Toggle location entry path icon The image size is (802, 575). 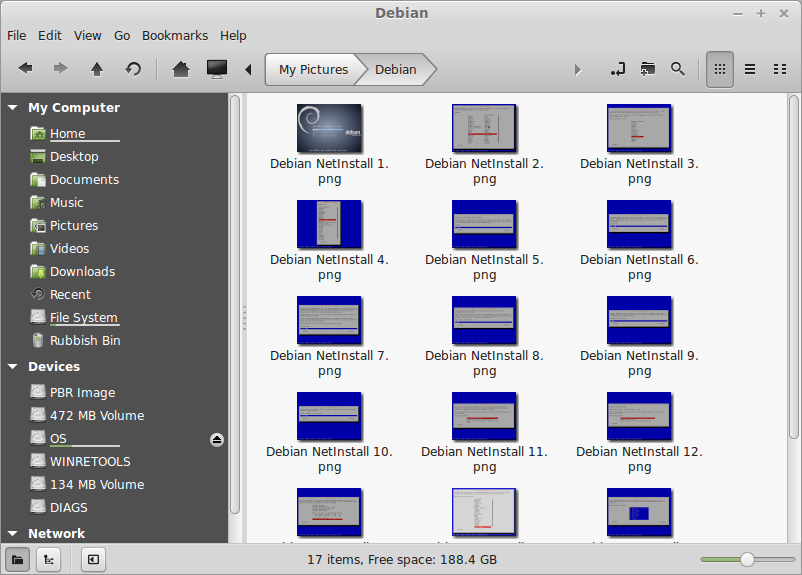(617, 69)
